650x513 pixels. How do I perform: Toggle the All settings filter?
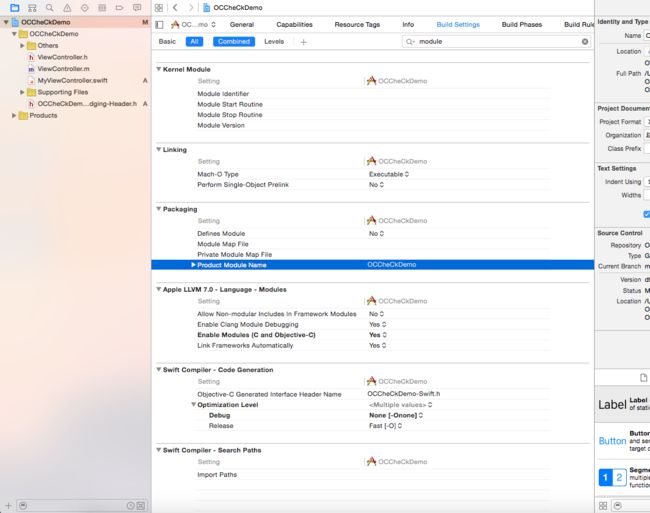(194, 41)
